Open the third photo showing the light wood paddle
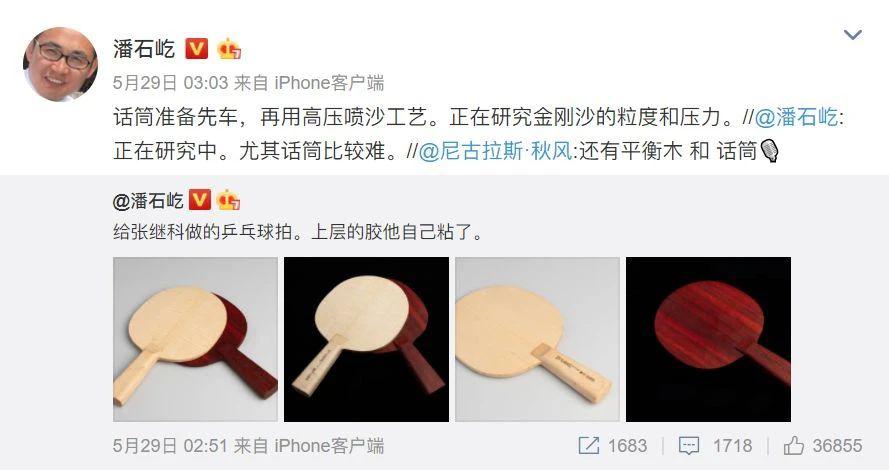 537,339
